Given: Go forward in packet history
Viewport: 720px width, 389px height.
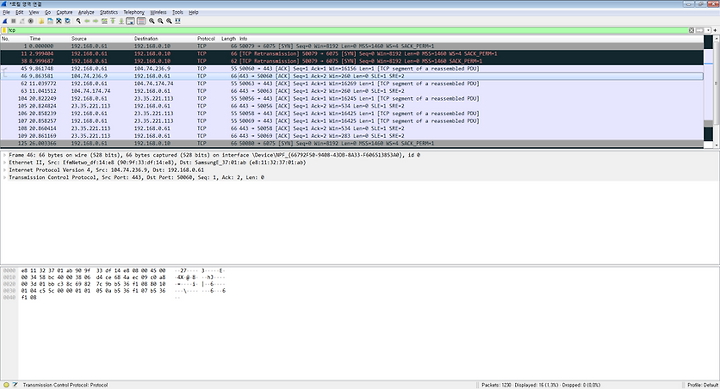Looking at the screenshot, I should (x=96, y=21).
